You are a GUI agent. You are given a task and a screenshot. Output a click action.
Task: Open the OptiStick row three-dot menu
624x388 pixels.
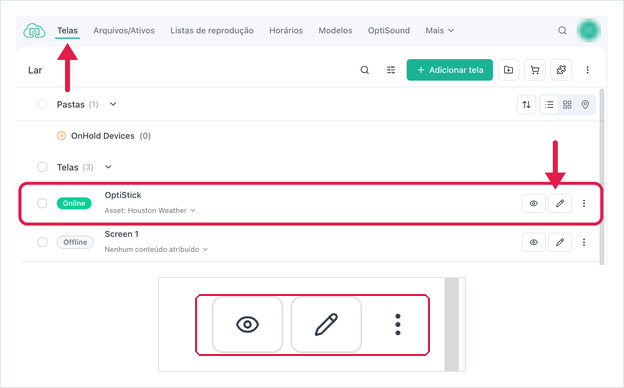tap(584, 203)
